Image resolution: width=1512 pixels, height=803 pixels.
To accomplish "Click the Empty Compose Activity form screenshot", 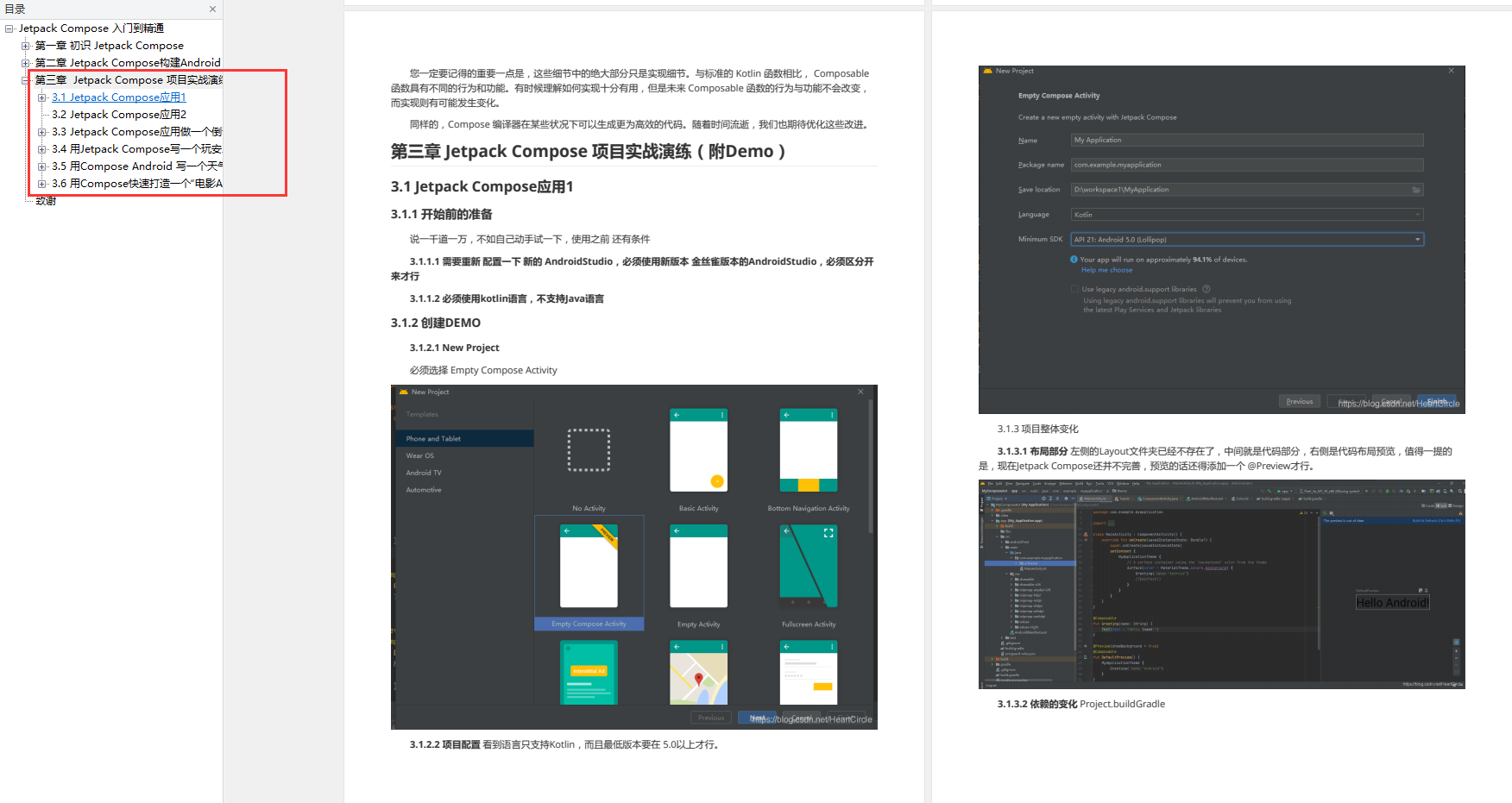I will [1222, 240].
